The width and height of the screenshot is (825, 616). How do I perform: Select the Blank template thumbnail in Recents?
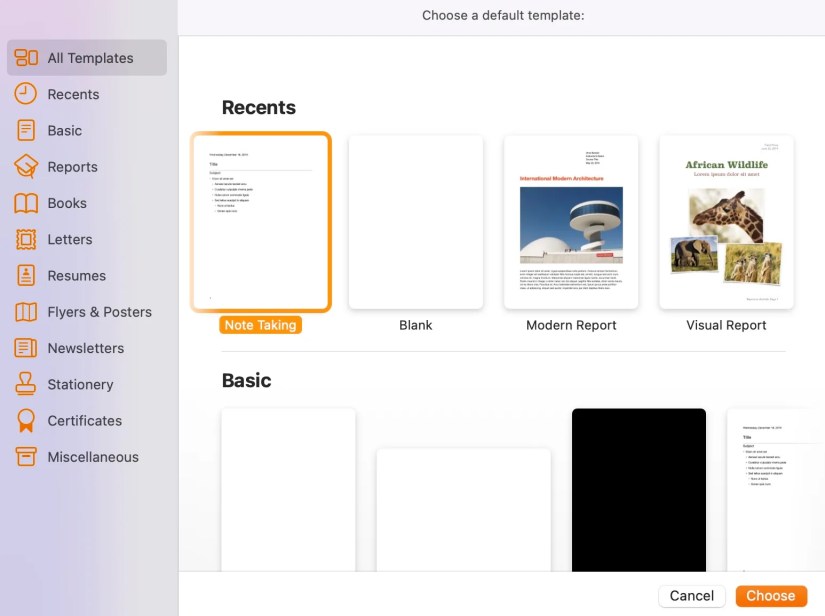416,222
